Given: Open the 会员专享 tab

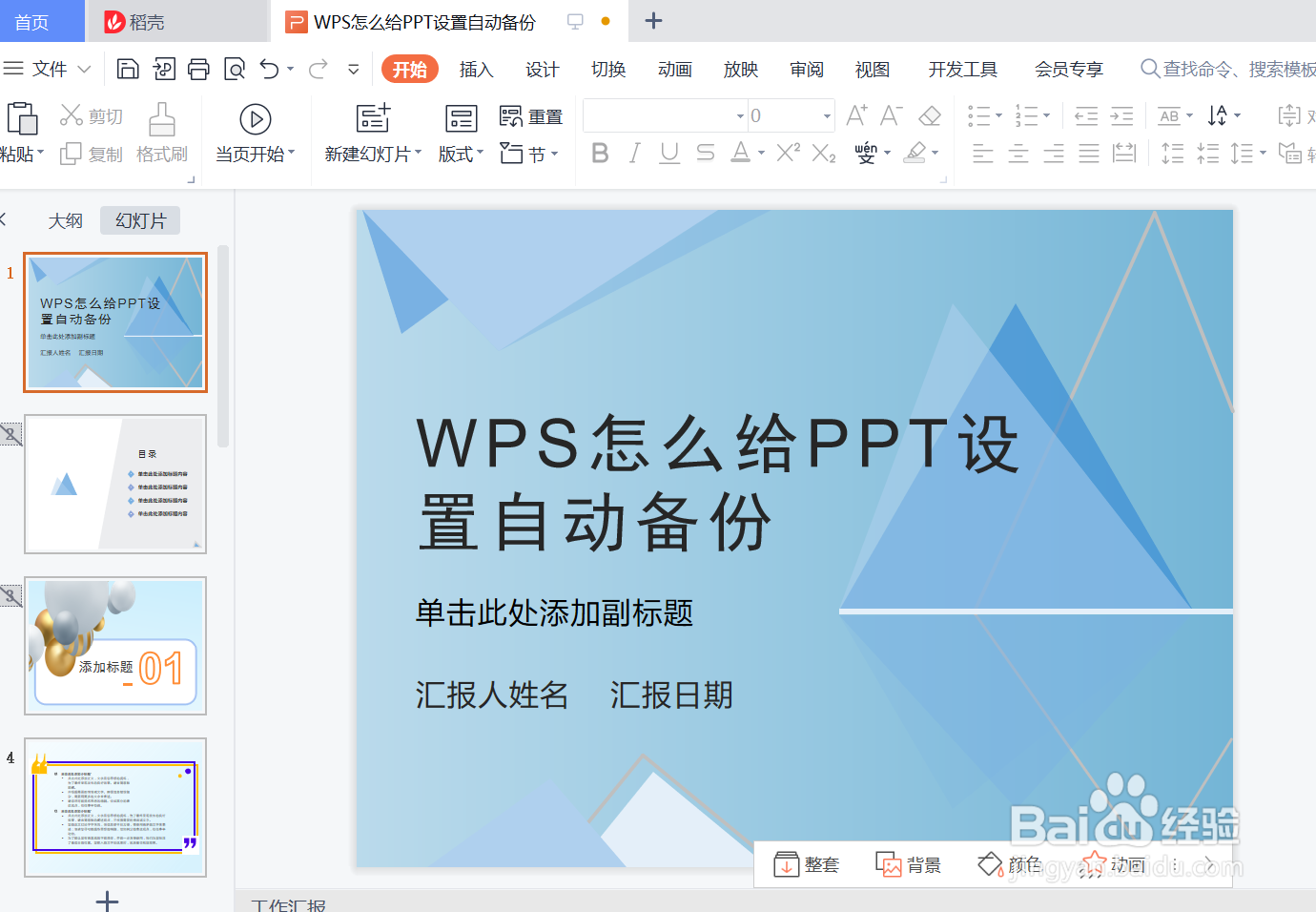Looking at the screenshot, I should (x=1069, y=69).
